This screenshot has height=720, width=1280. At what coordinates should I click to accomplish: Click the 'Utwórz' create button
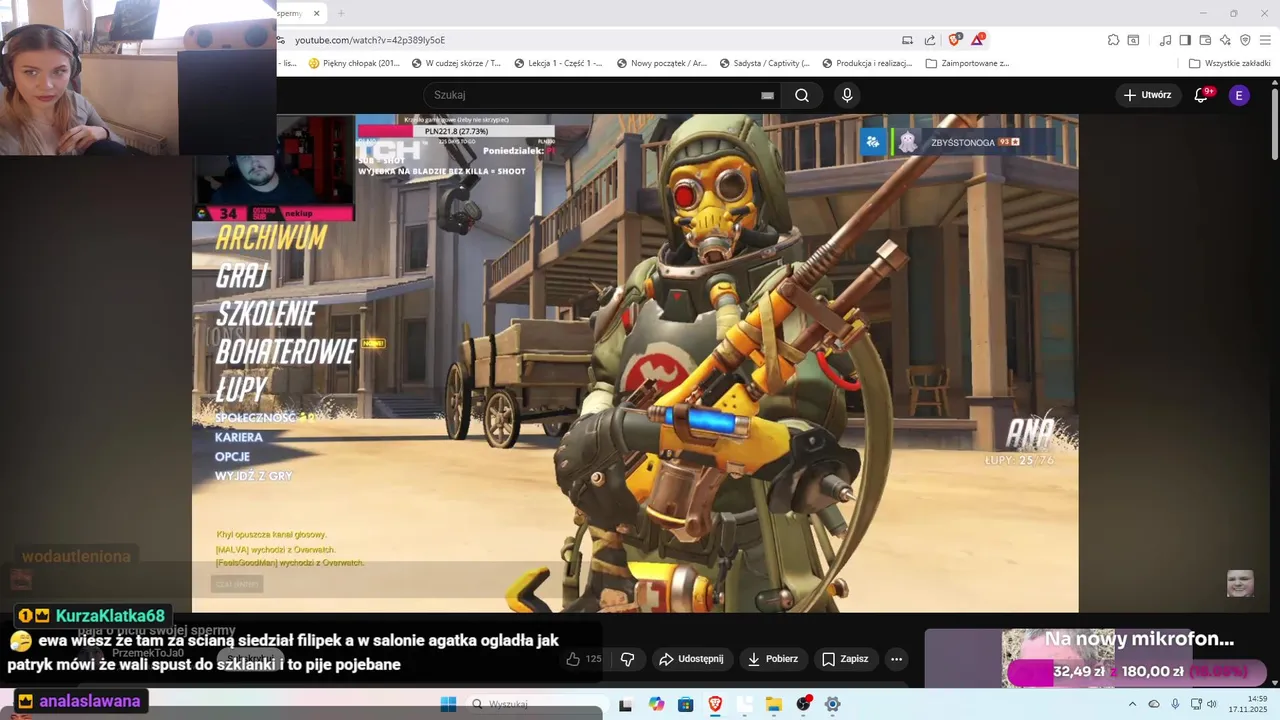pos(1147,95)
